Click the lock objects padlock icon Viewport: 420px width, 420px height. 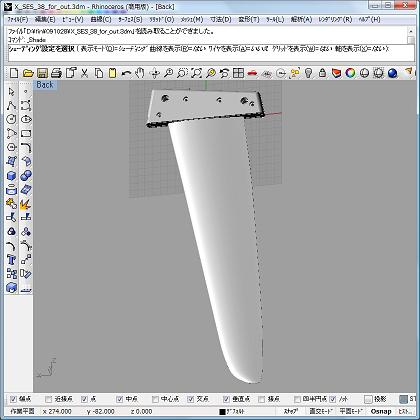tap(322, 73)
